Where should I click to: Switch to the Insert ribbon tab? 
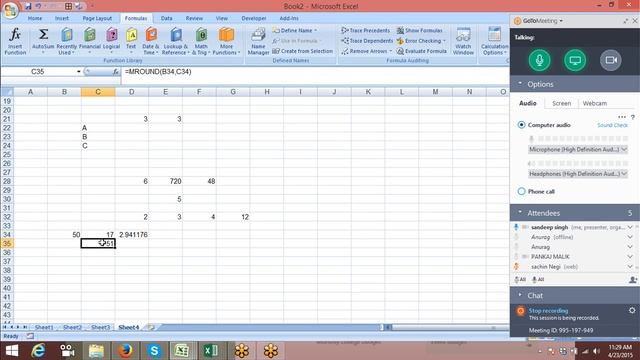(x=62, y=18)
